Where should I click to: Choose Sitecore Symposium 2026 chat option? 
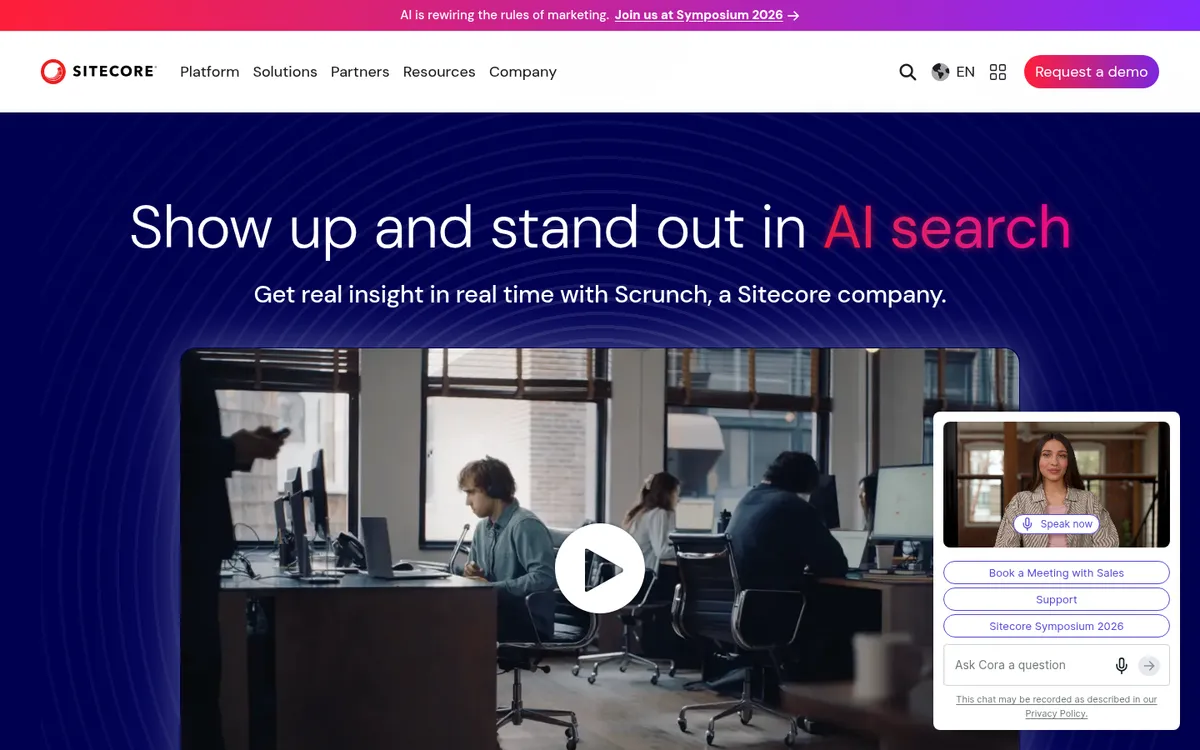pos(1056,626)
